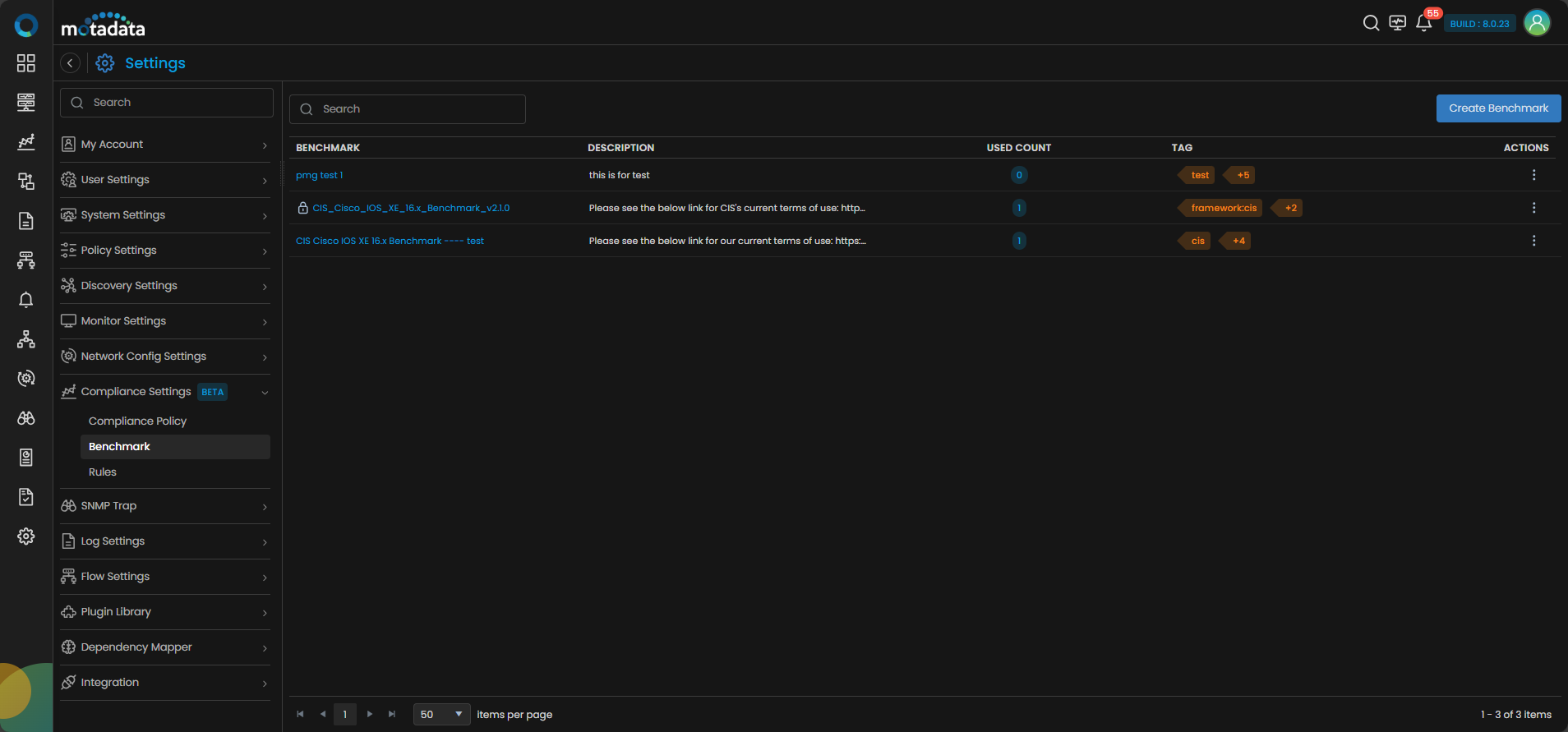Open the compliance checklist icon in left rail
Image resolution: width=1568 pixels, height=732 pixels.
tap(26, 497)
